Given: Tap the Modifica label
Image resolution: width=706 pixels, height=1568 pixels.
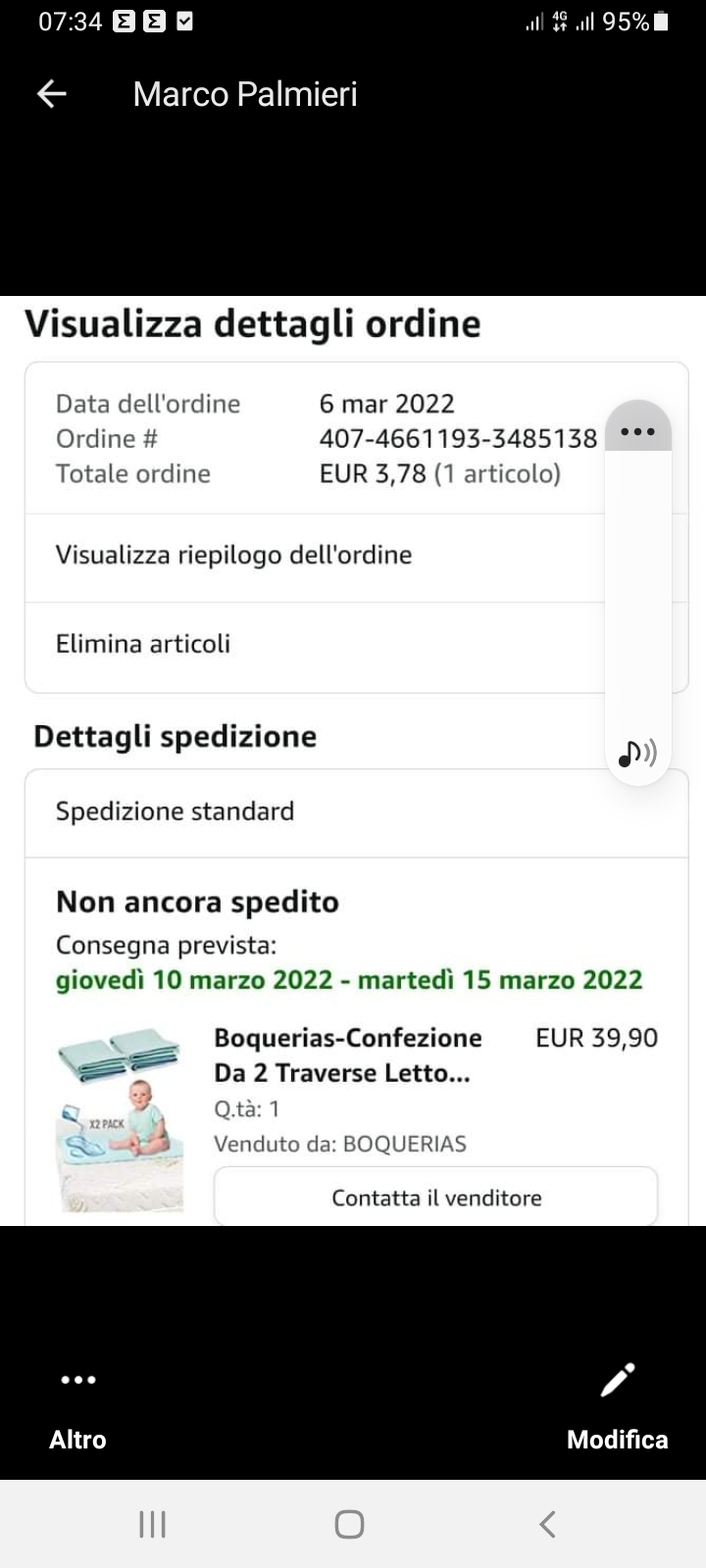Looking at the screenshot, I should 618,1439.
